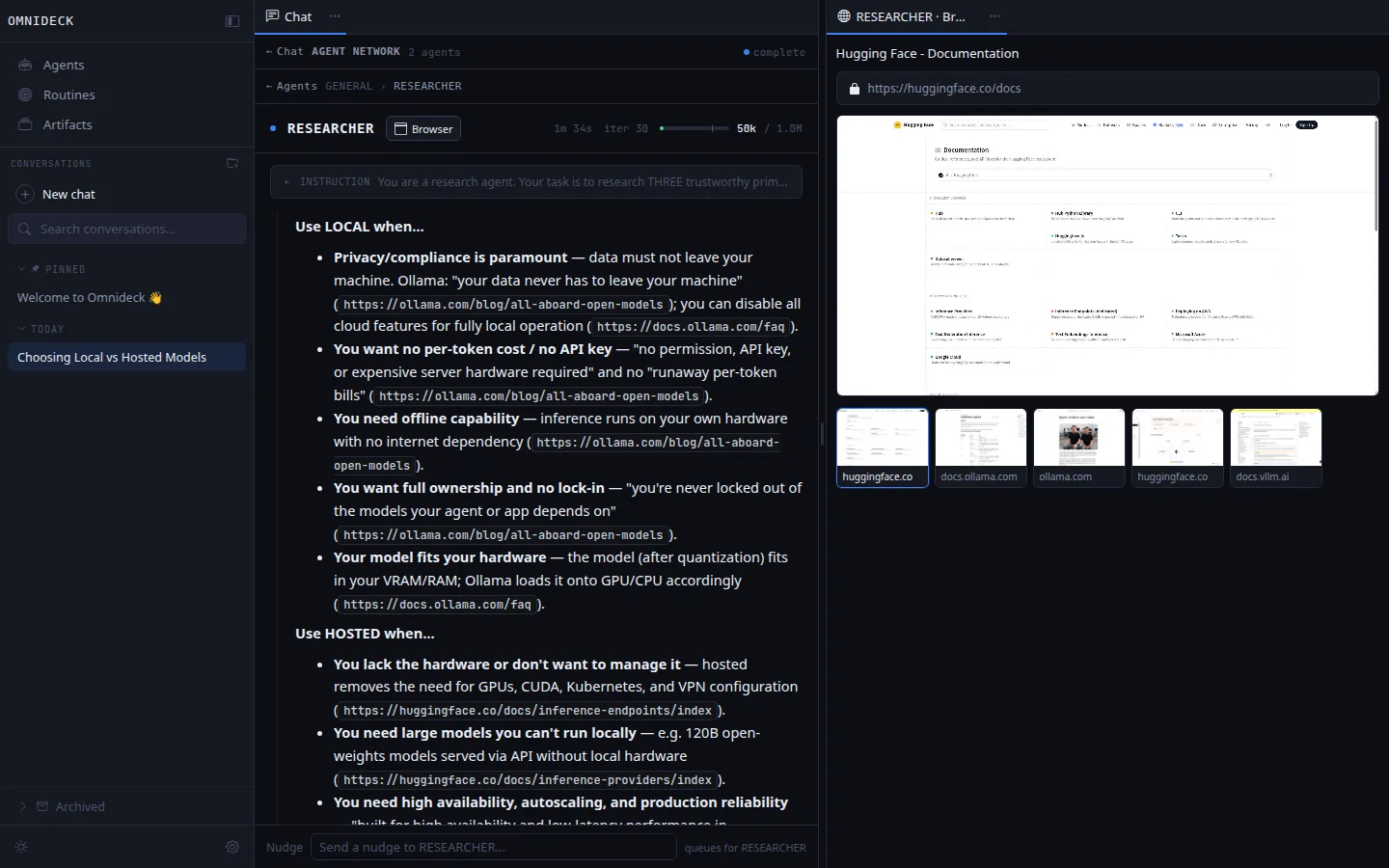Collapse the PINNED section
This screenshot has height=868, width=1389.
pyautogui.click(x=52, y=269)
